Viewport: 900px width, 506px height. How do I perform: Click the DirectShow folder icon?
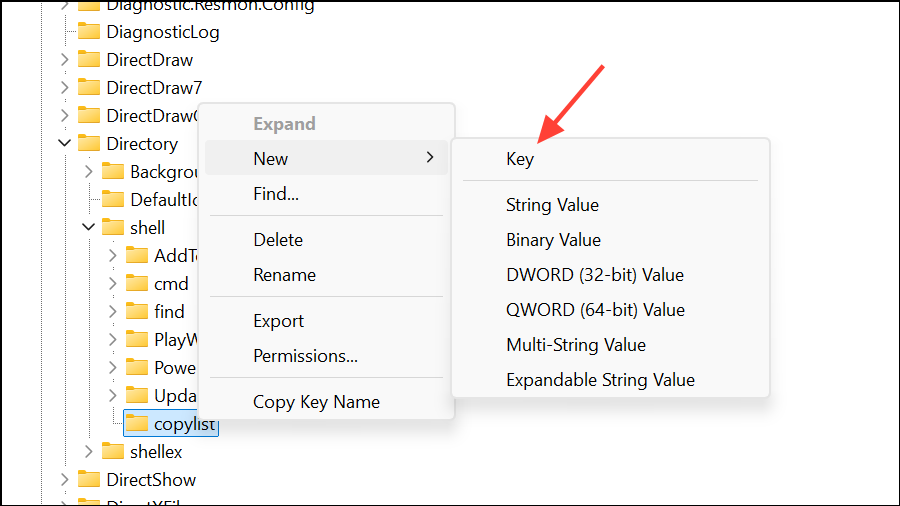click(89, 480)
